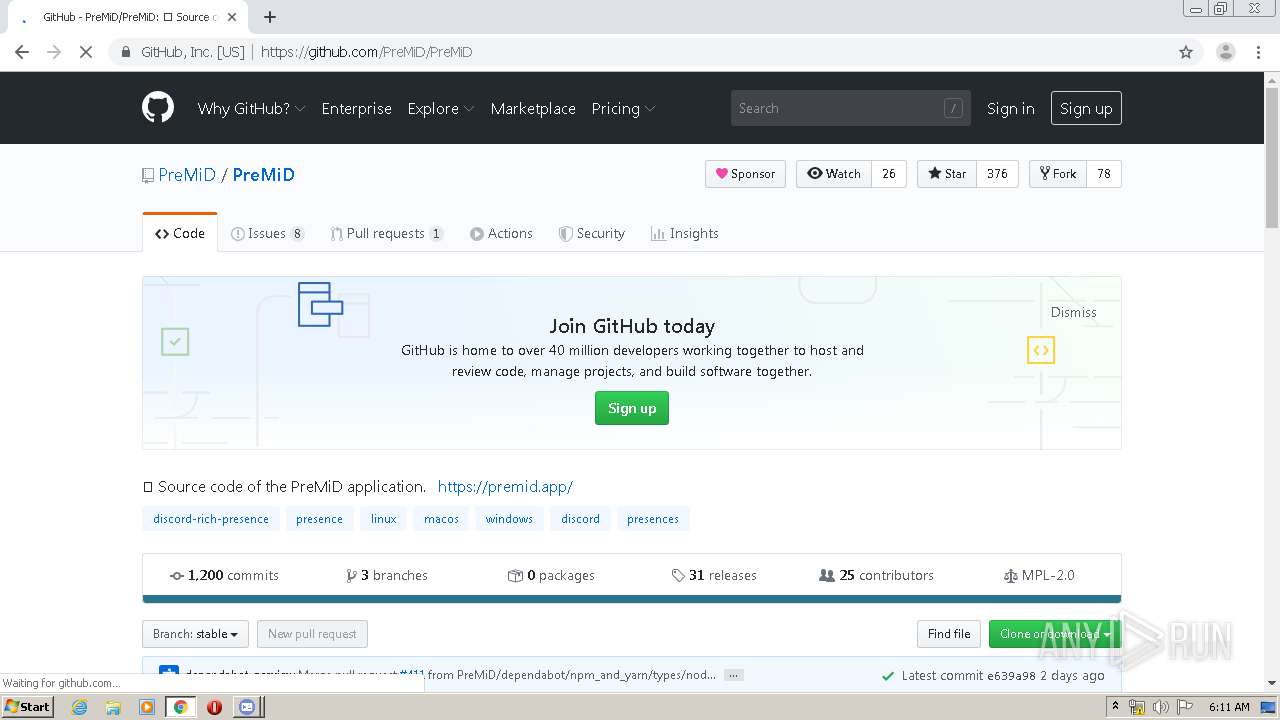This screenshot has height=720, width=1280.
Task: Open the Clone or download dropdown
Action: (x=1055, y=634)
